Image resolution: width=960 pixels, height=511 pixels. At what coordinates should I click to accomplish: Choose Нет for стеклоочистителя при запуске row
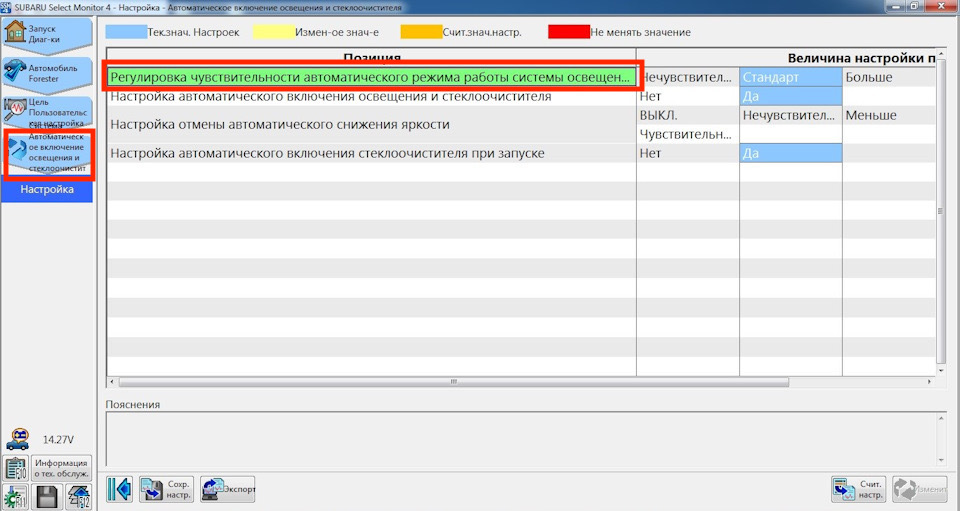(688, 153)
